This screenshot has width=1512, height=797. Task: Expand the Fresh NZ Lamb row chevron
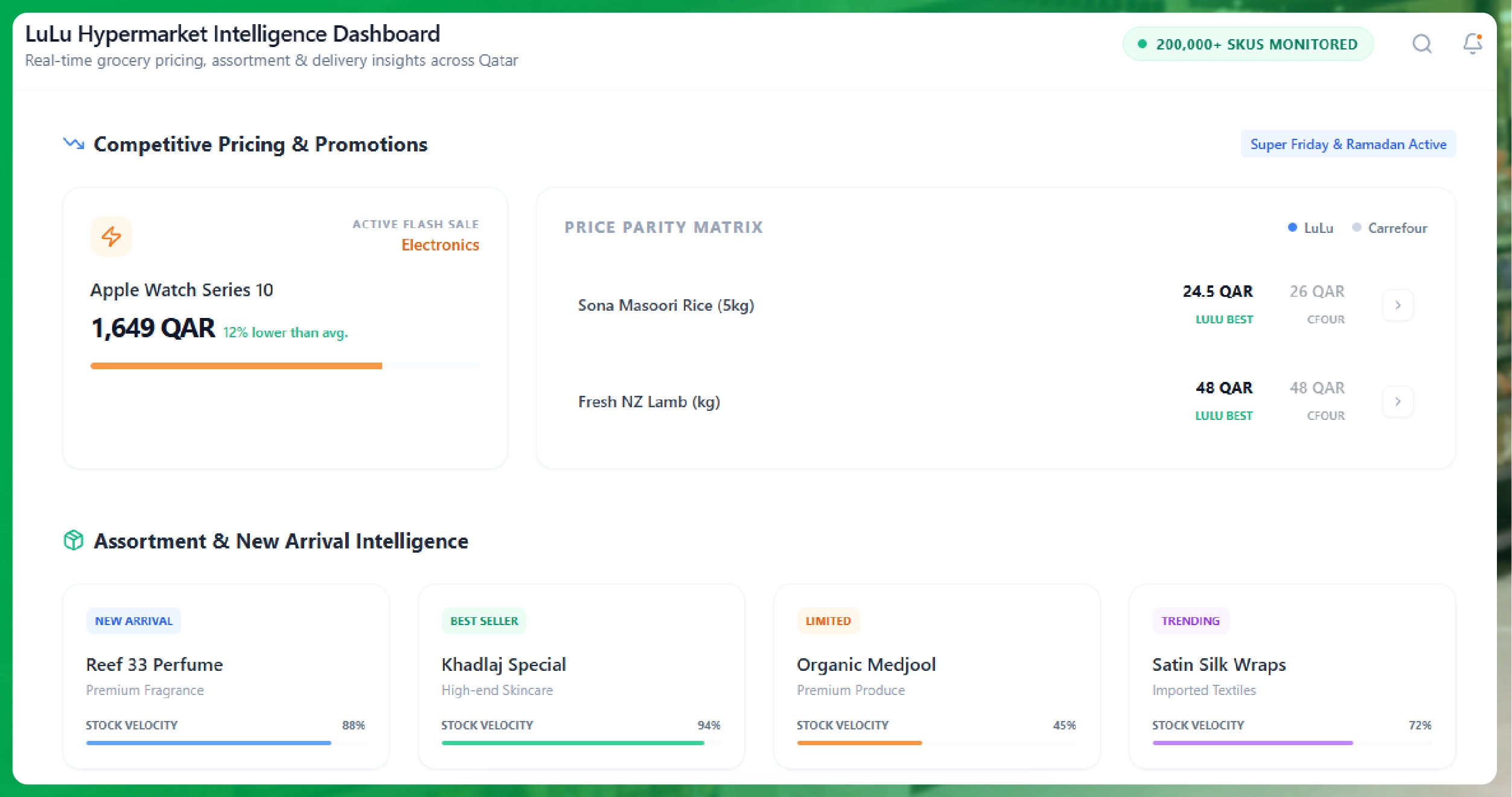pyautogui.click(x=1397, y=401)
